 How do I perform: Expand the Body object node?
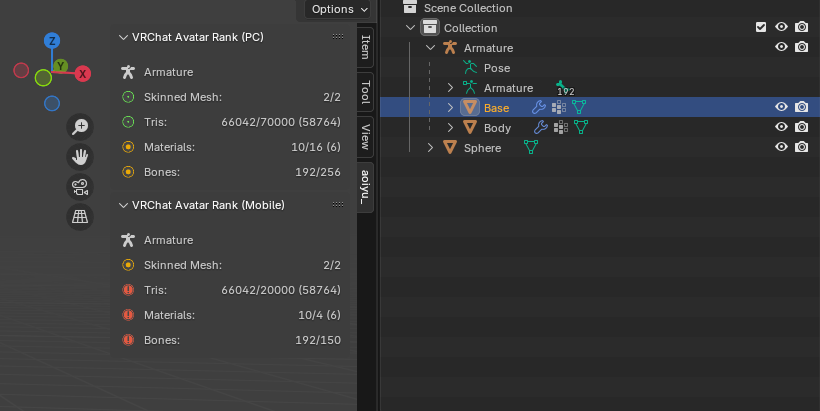coord(450,127)
